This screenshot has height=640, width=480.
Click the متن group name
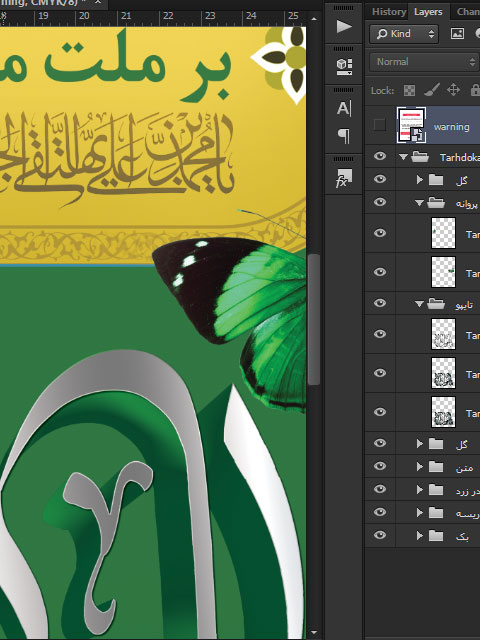465,467
